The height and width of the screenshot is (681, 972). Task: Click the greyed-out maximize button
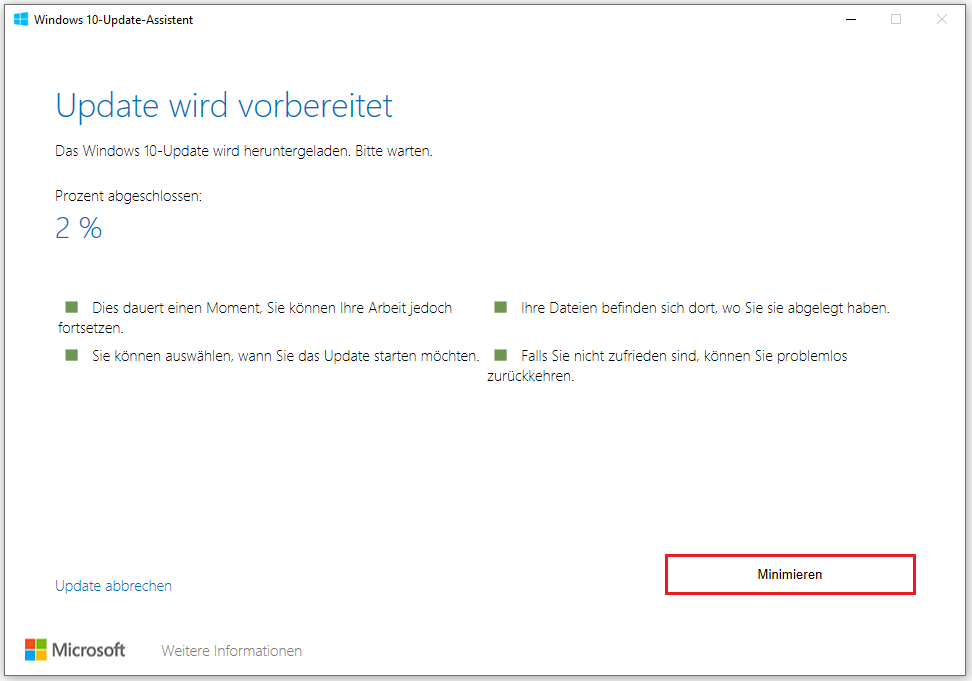click(x=896, y=19)
